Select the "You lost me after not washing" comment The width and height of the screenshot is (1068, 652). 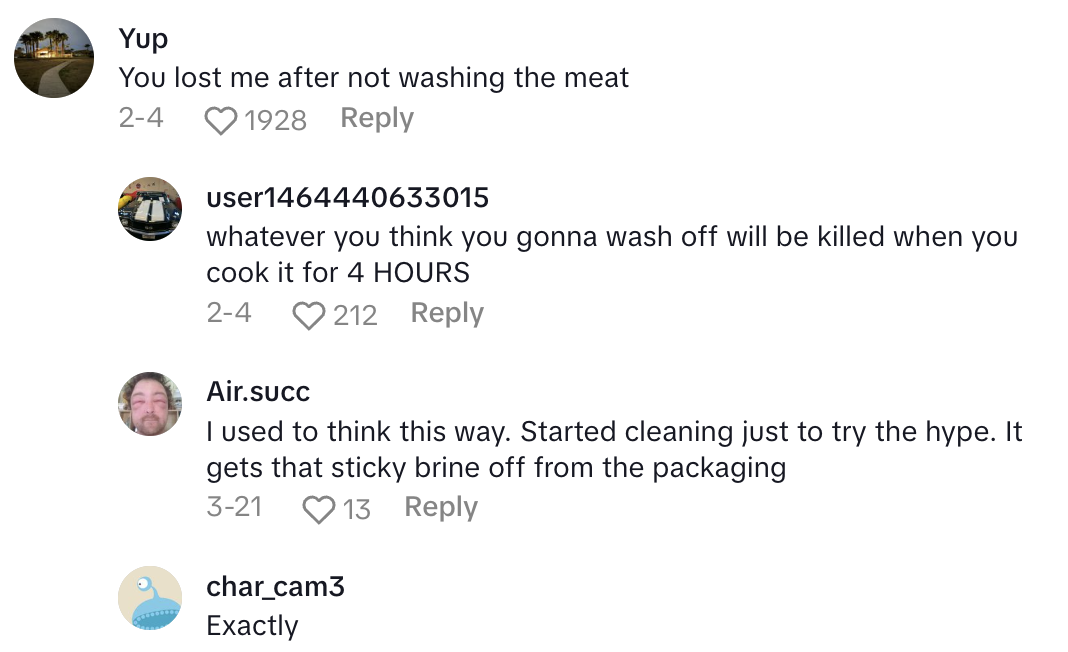[374, 78]
